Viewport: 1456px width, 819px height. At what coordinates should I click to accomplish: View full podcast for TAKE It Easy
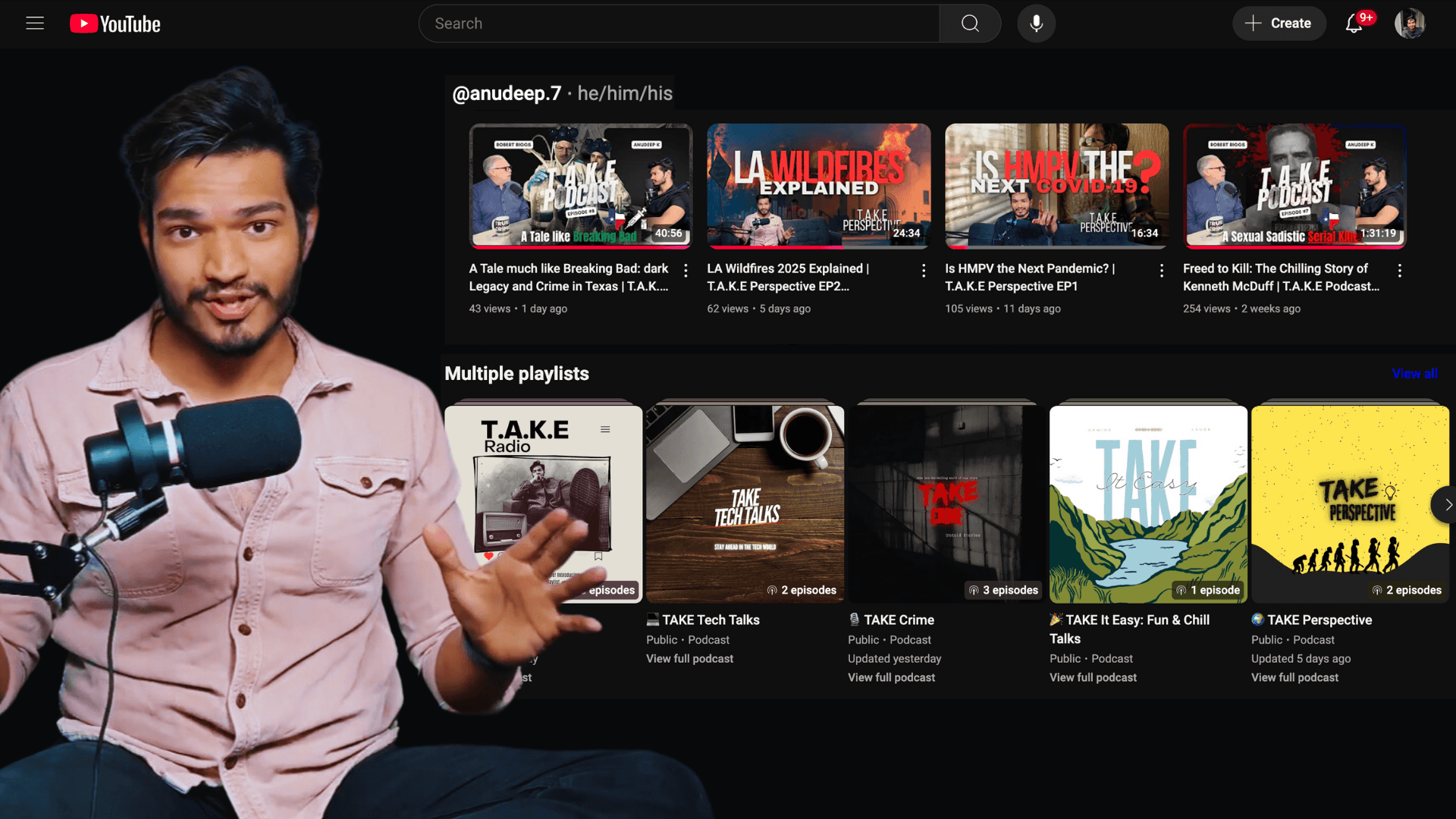pyautogui.click(x=1094, y=678)
